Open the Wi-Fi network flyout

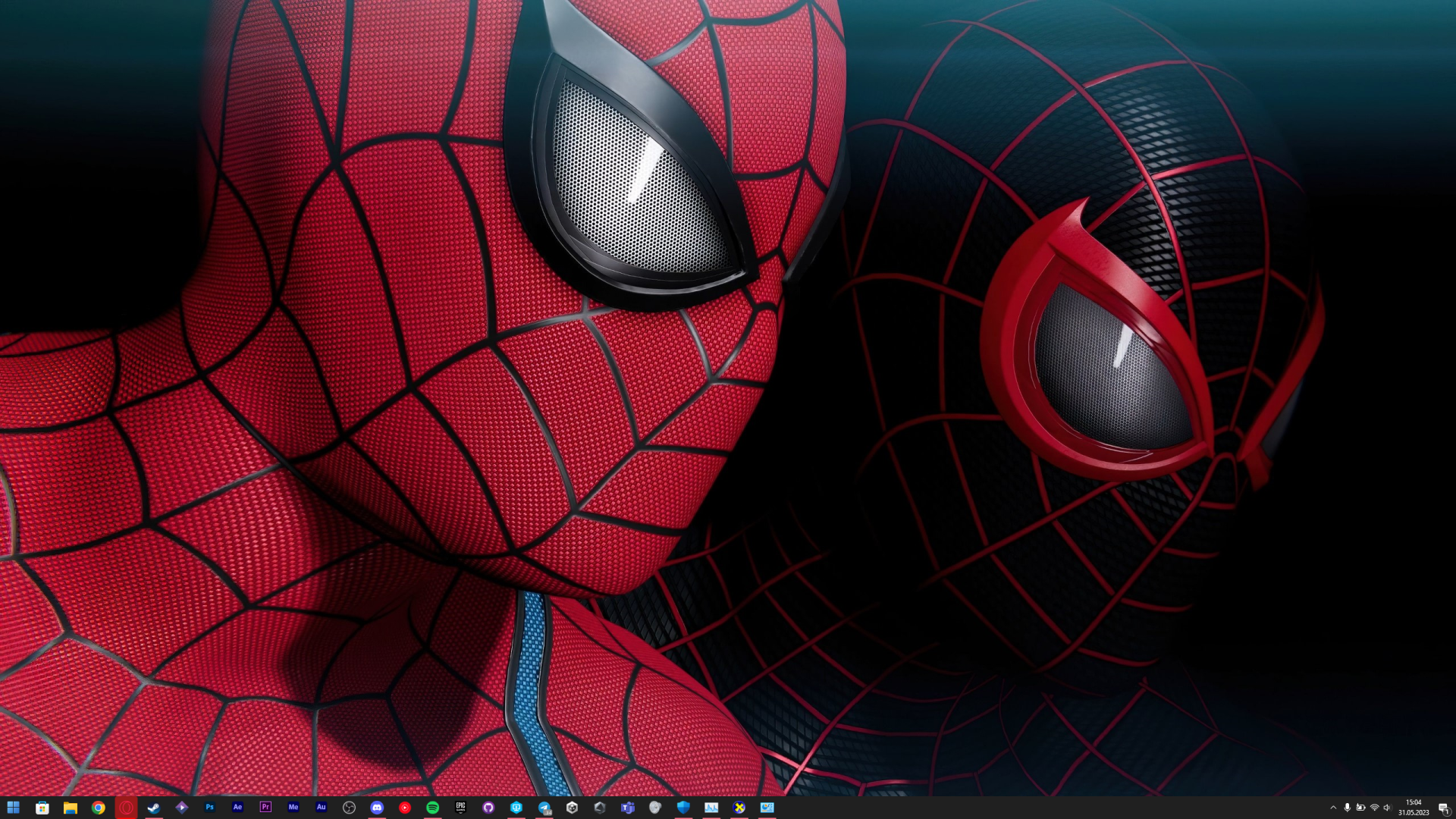[x=1374, y=808]
